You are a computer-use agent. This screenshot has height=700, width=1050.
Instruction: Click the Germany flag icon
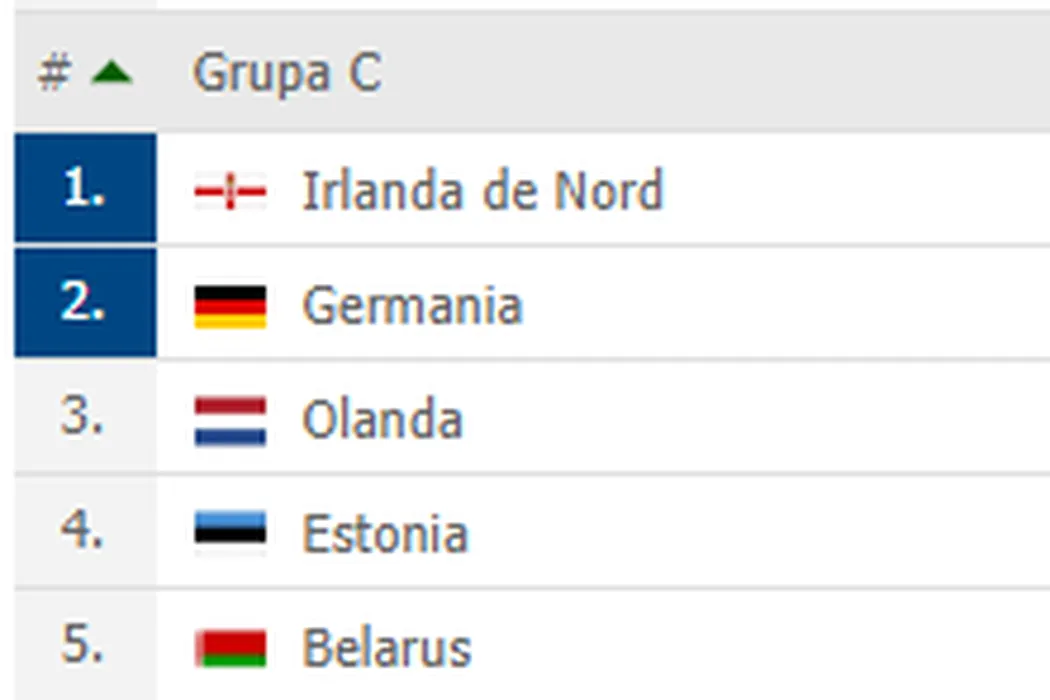[x=230, y=306]
